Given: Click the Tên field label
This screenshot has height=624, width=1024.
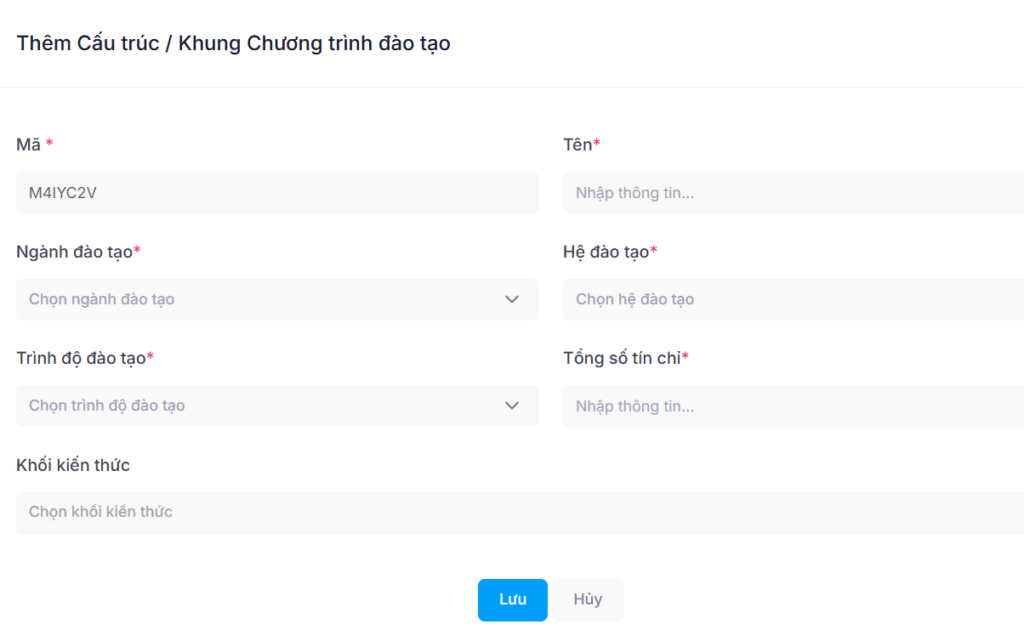Looking at the screenshot, I should coord(577,145).
